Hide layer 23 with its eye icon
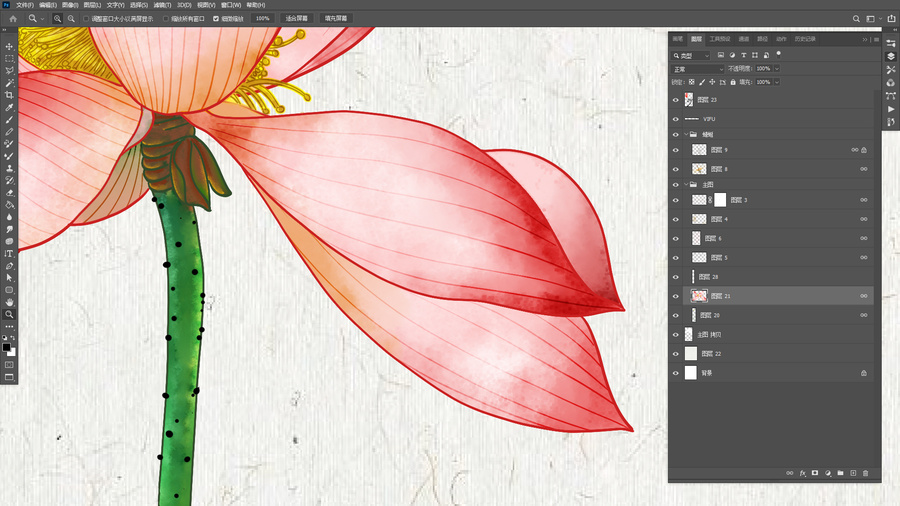Viewport: 900px width, 506px height. point(676,100)
